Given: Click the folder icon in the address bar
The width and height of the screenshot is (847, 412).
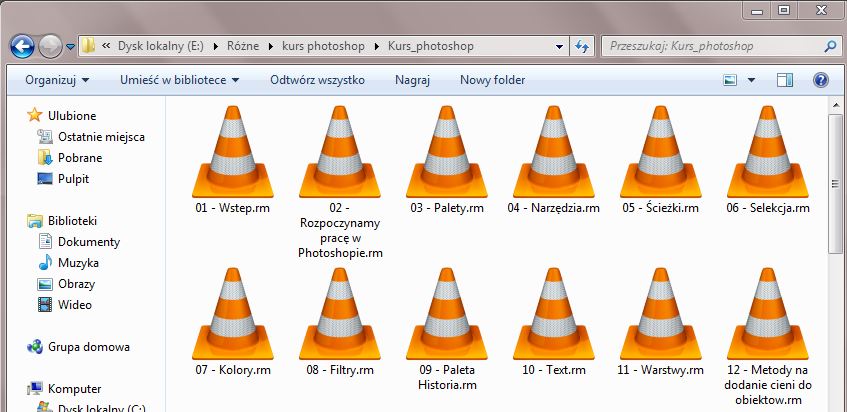Looking at the screenshot, I should click(88, 46).
